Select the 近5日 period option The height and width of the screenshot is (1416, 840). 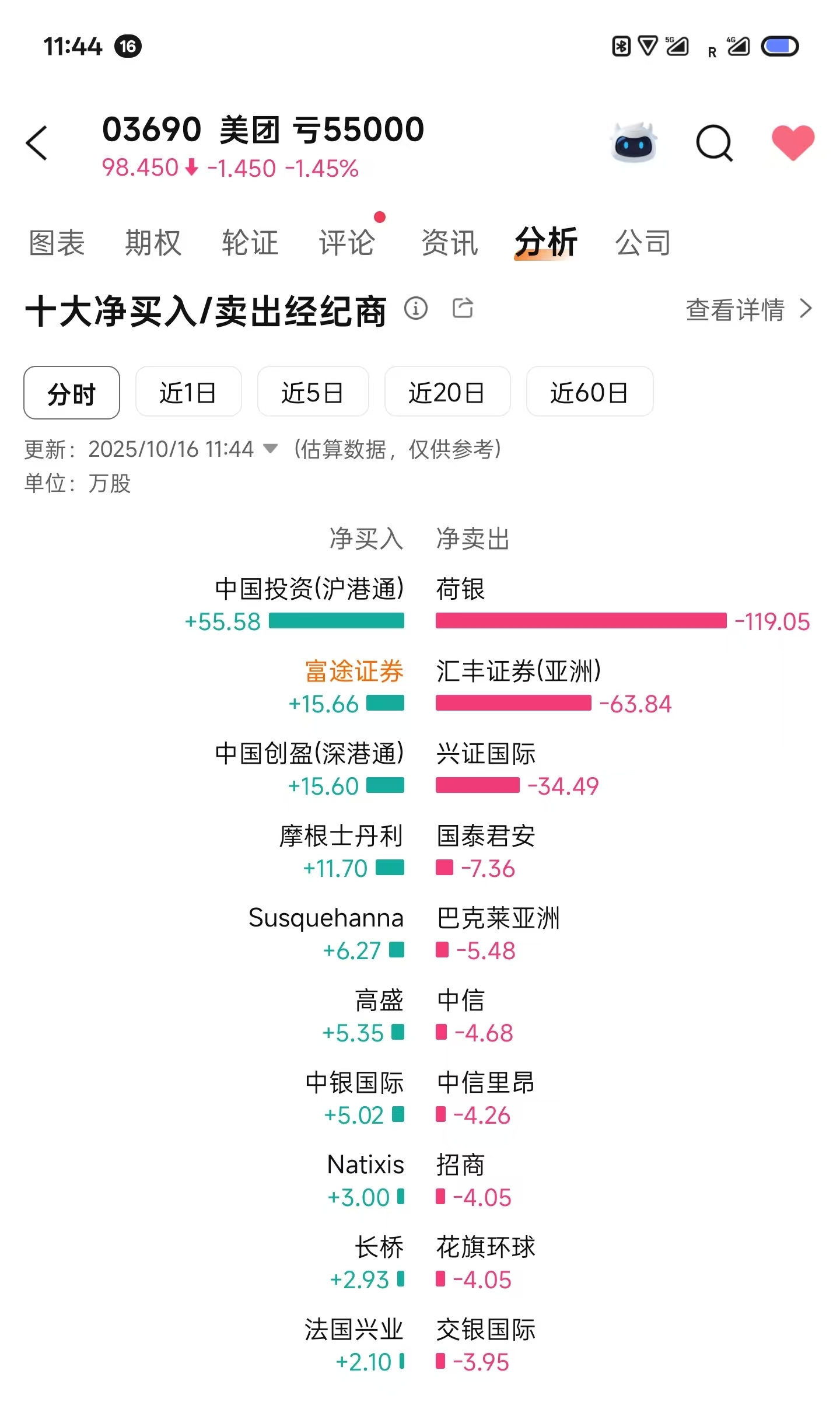click(x=313, y=391)
